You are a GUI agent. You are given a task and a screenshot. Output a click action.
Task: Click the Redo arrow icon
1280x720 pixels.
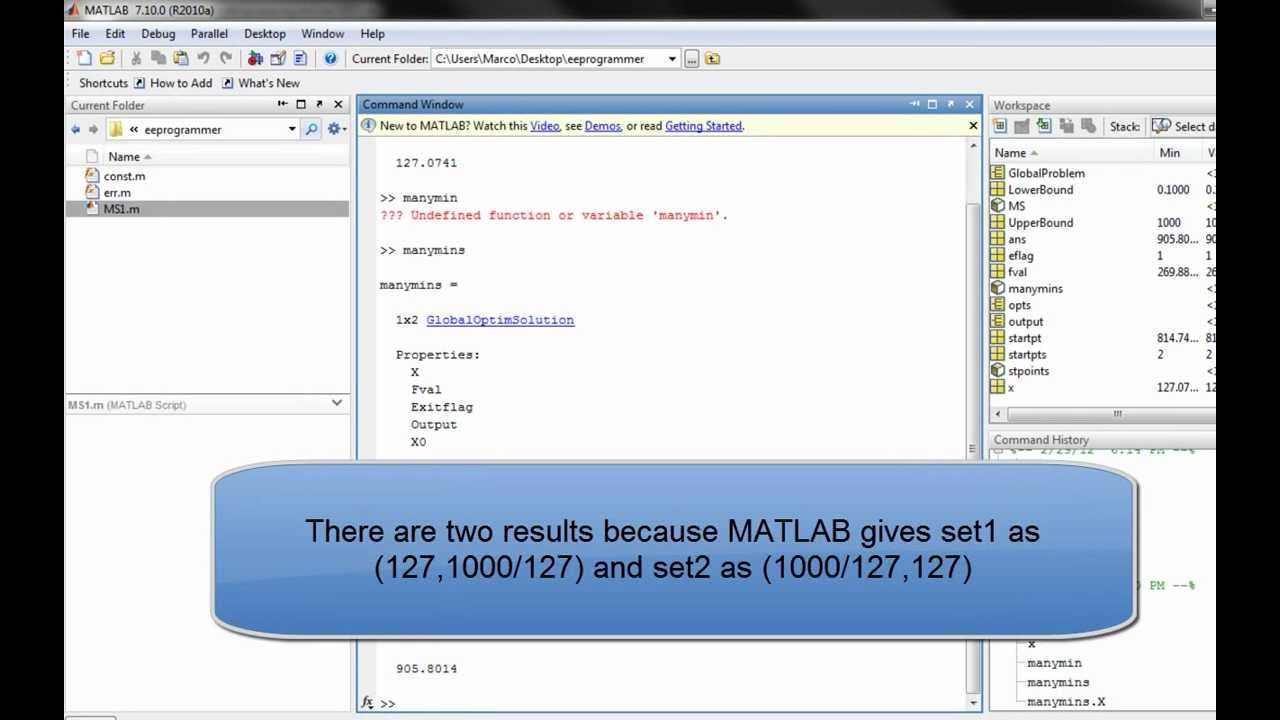click(226, 59)
